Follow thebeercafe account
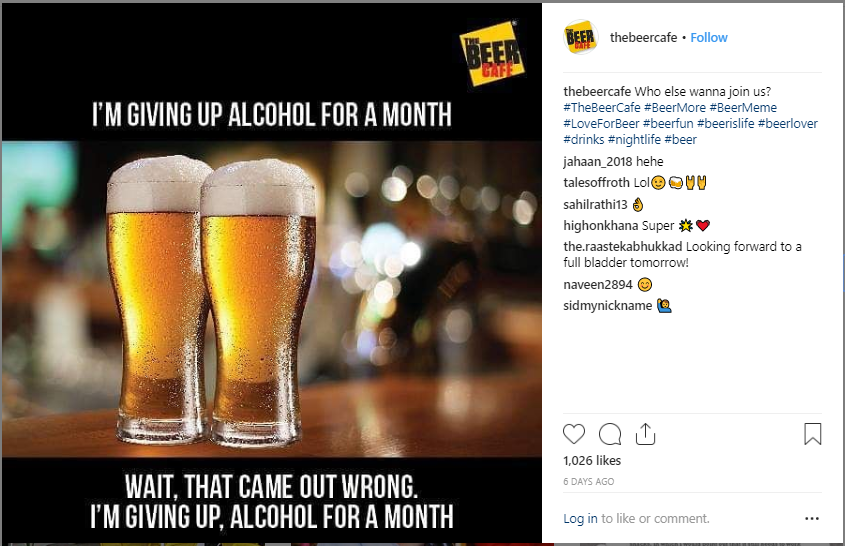This screenshot has height=546, width=845. coord(709,38)
